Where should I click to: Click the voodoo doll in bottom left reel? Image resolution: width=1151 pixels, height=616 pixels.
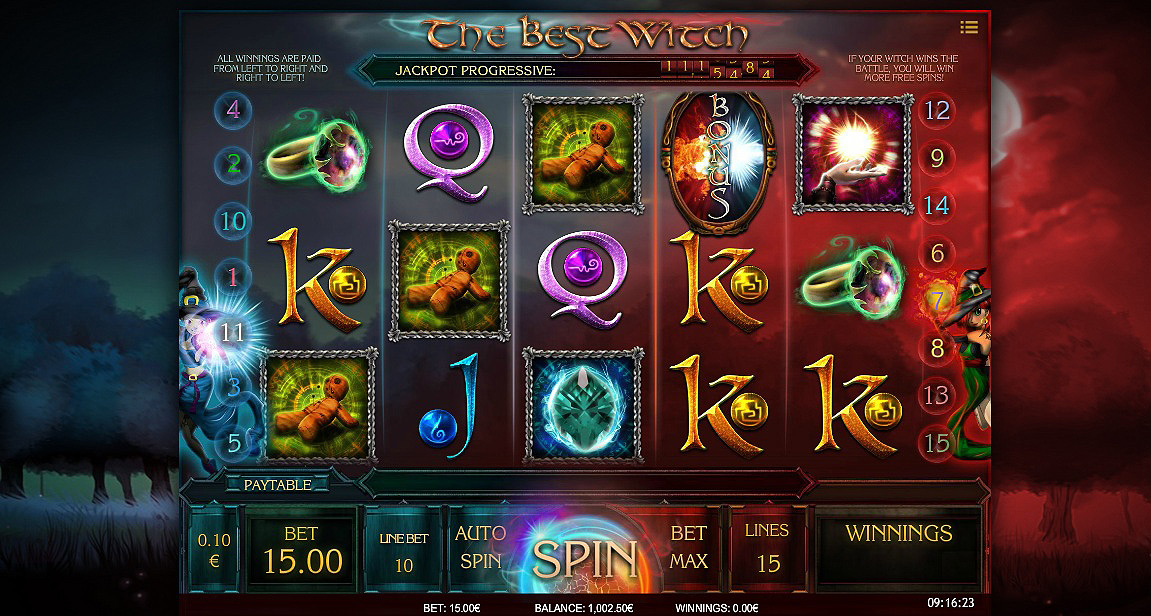[x=317, y=406]
